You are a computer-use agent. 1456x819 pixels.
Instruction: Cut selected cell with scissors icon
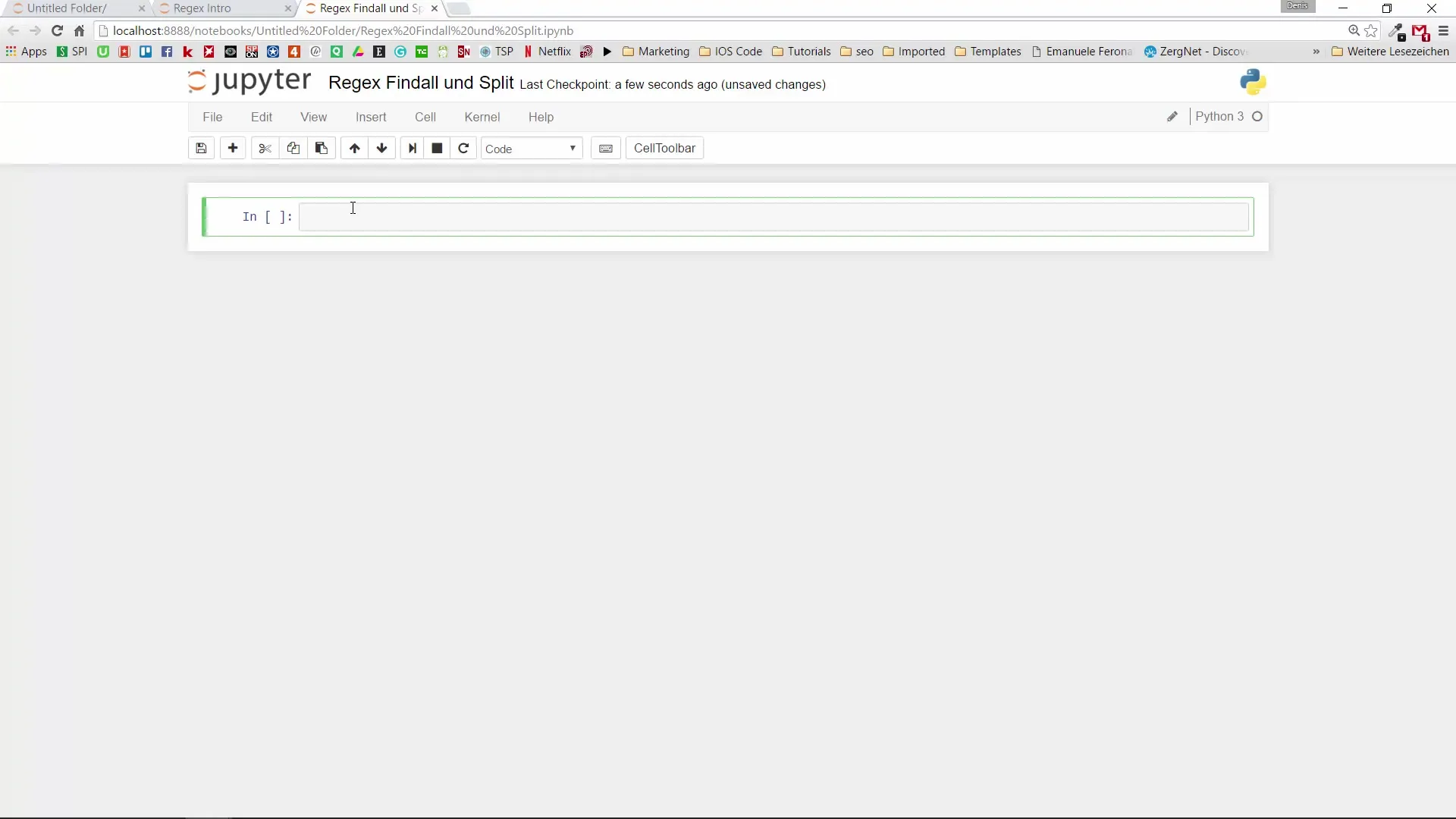(265, 149)
